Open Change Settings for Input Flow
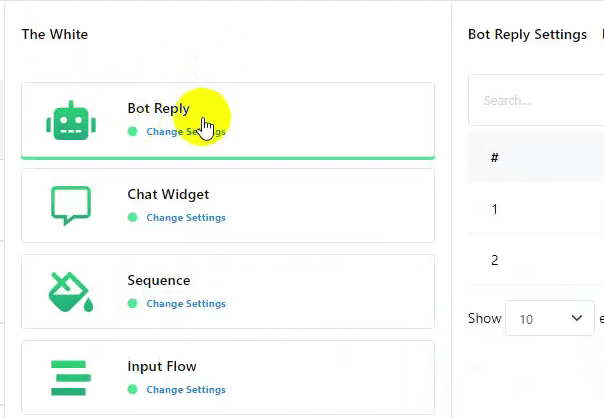 (186, 390)
